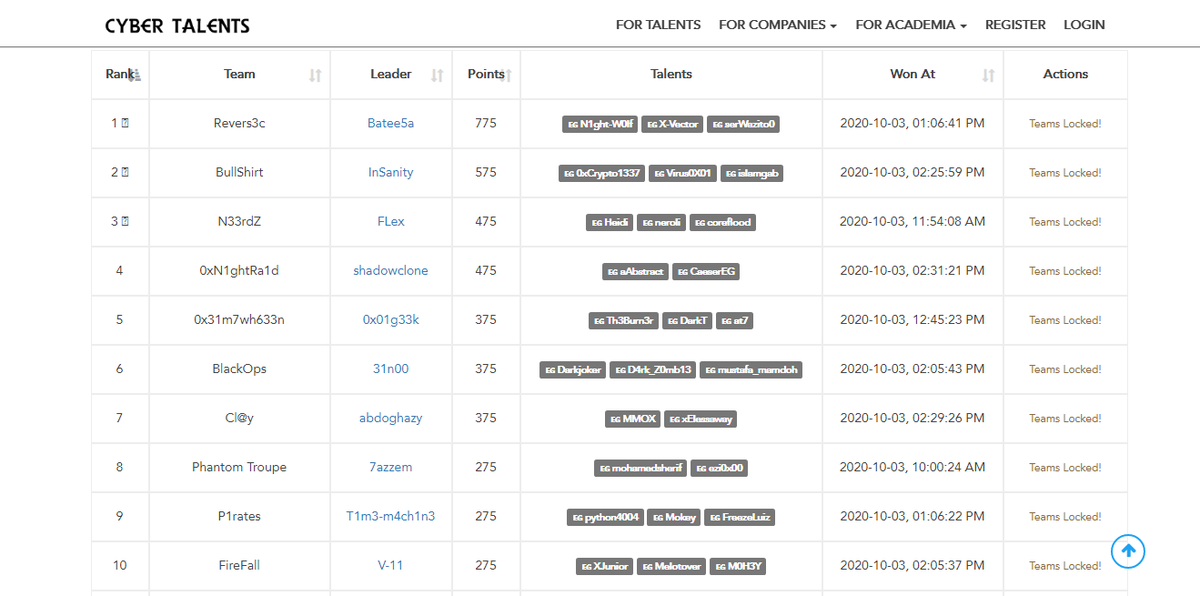Click the Darkjoker talent badge
Viewport: 1200px width, 596px height.
click(x=573, y=369)
